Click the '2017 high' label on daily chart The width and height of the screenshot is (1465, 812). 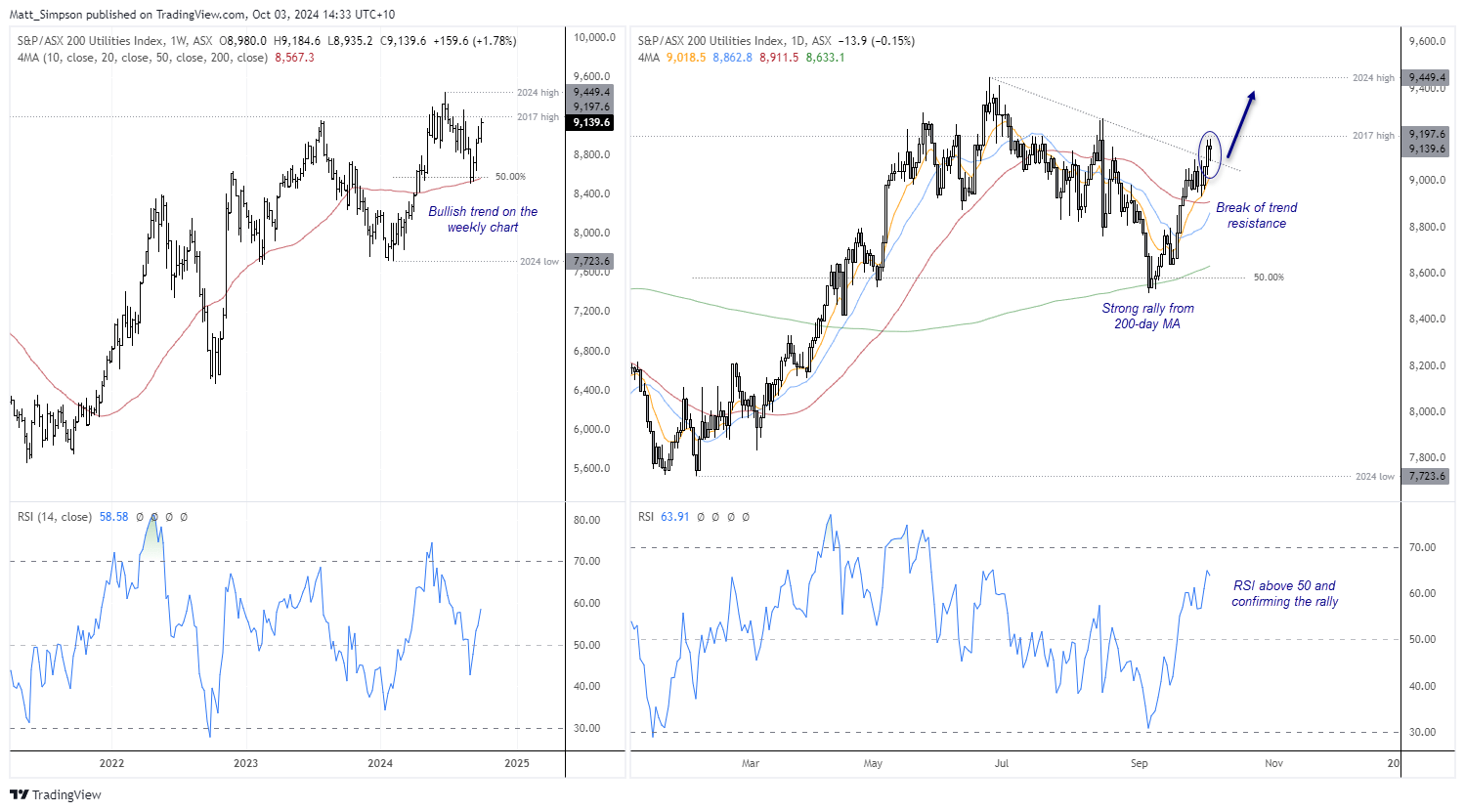[1373, 136]
